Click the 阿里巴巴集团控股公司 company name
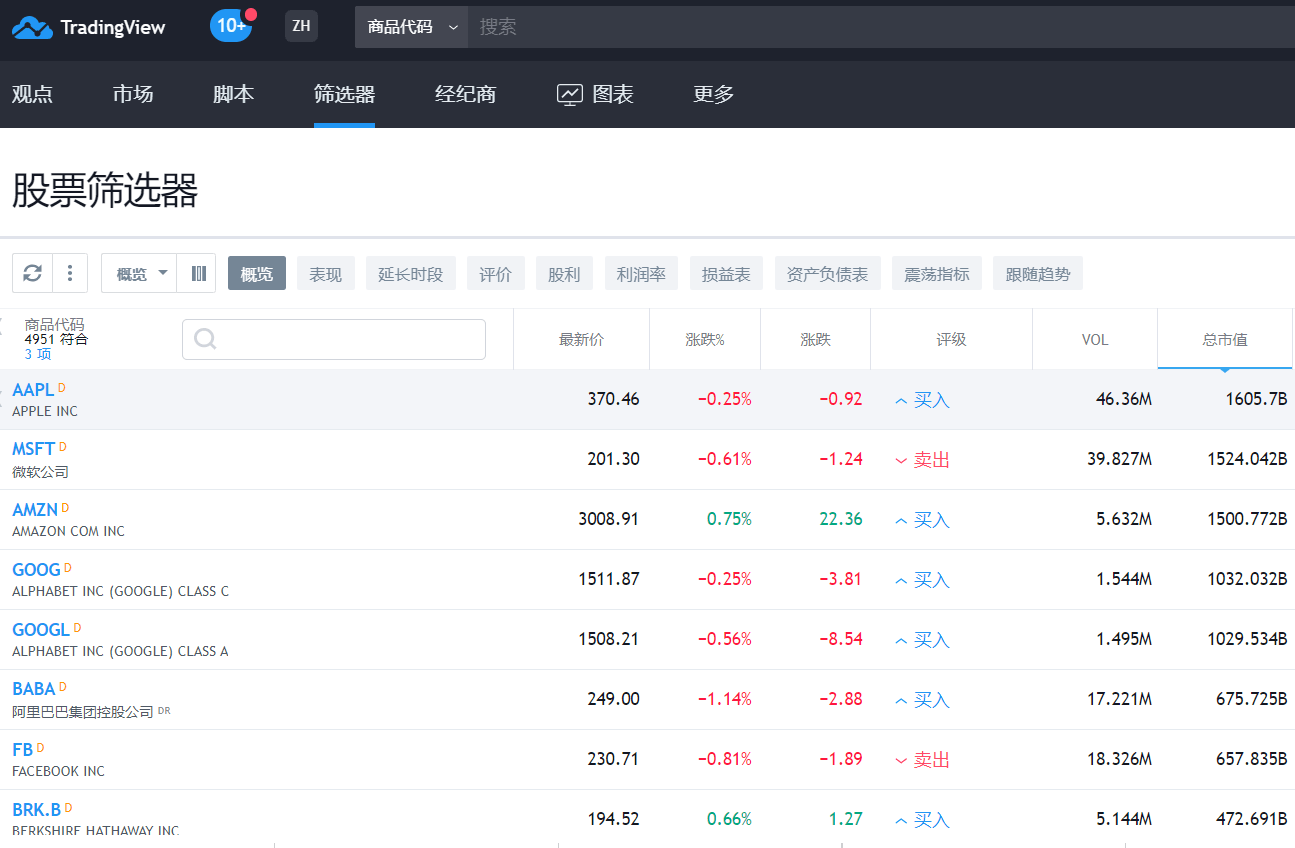 pyautogui.click(x=83, y=712)
